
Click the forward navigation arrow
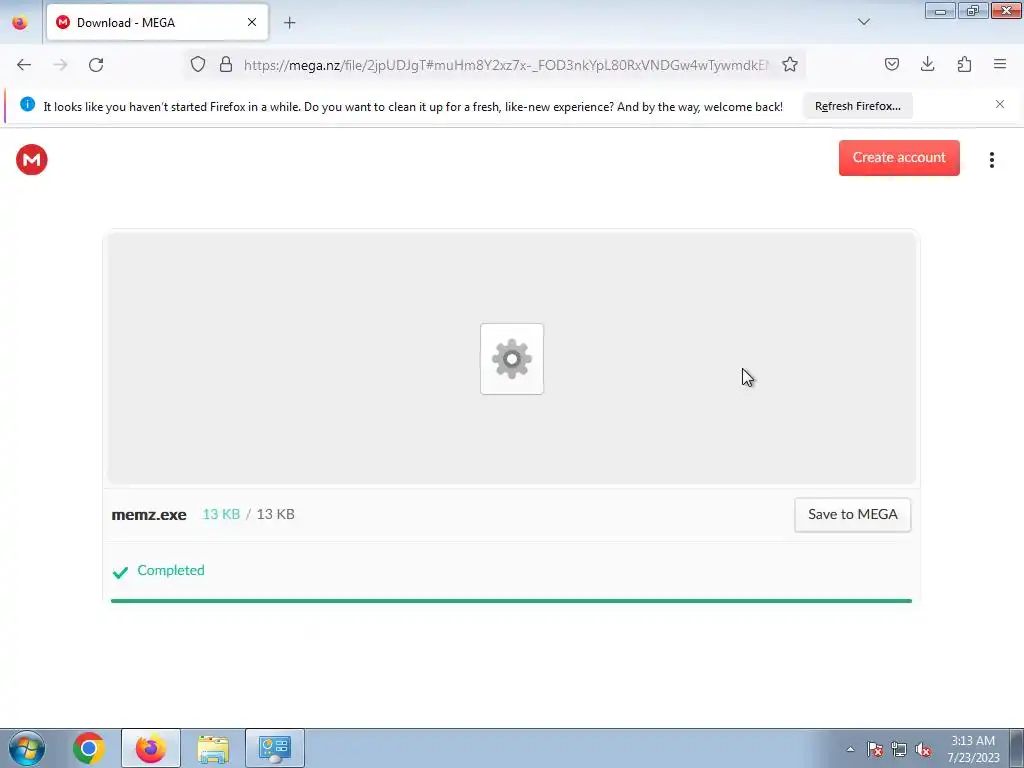[x=60, y=65]
